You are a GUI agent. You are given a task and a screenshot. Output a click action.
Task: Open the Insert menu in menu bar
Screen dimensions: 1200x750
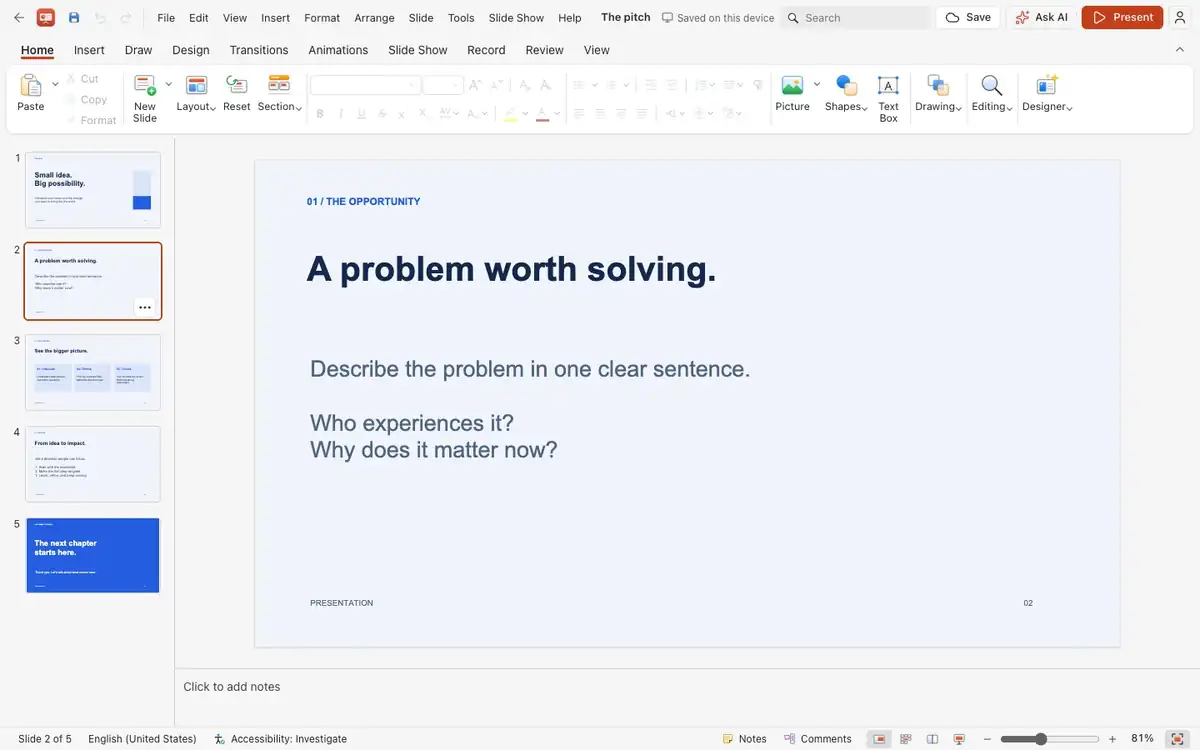tap(275, 18)
